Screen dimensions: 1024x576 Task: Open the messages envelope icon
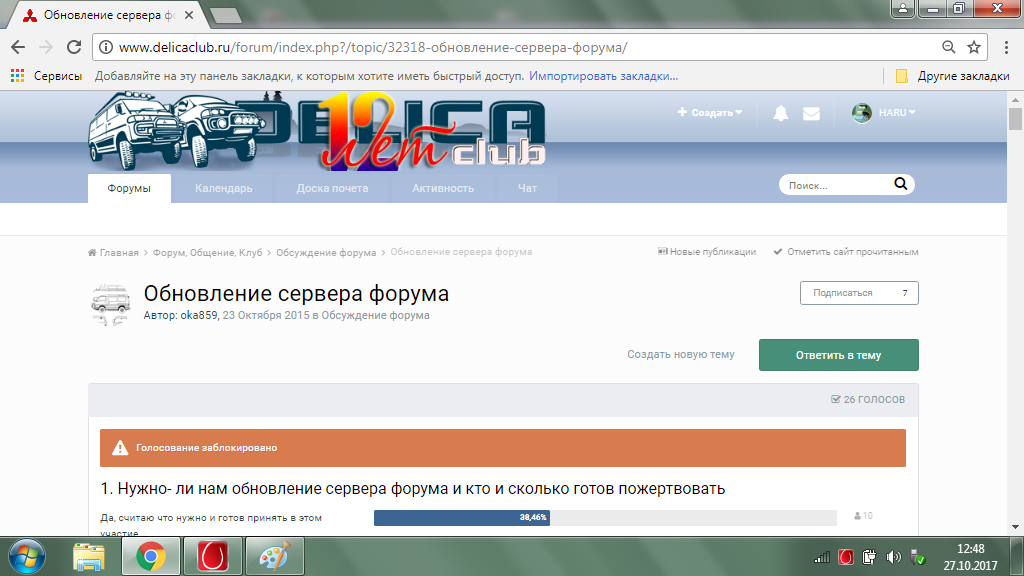pos(811,113)
